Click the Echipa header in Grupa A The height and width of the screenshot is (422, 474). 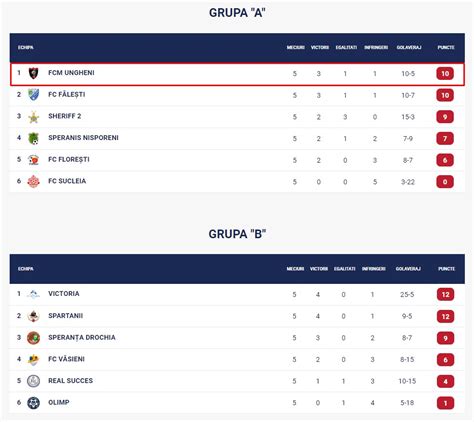(x=26, y=48)
